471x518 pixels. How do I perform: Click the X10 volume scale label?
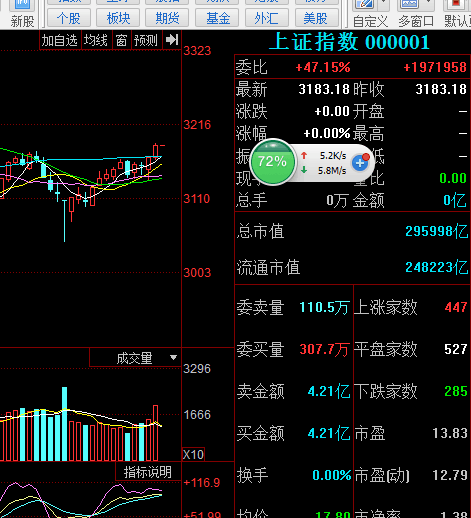click(193, 454)
